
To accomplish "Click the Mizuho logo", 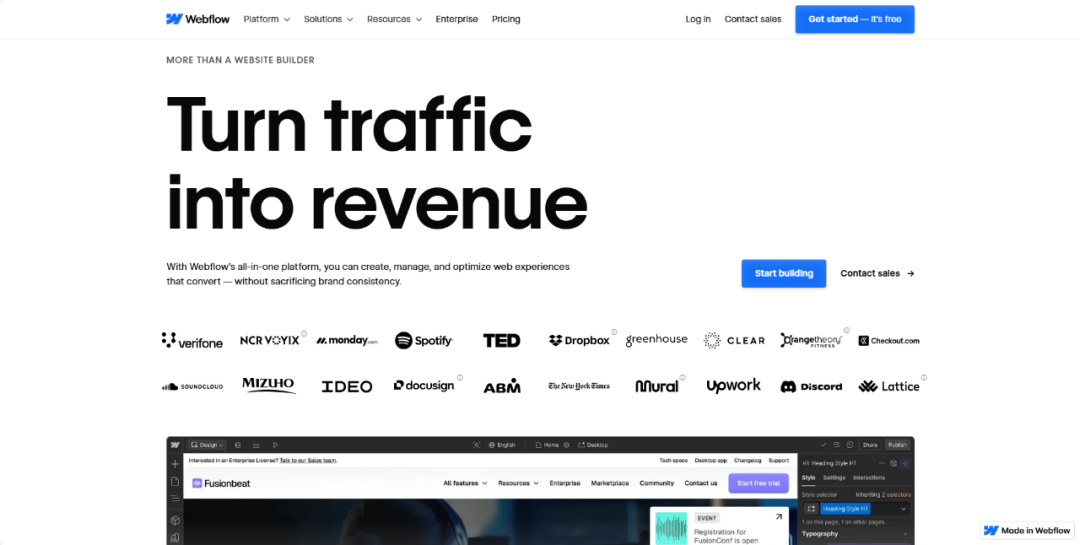I will tap(269, 386).
